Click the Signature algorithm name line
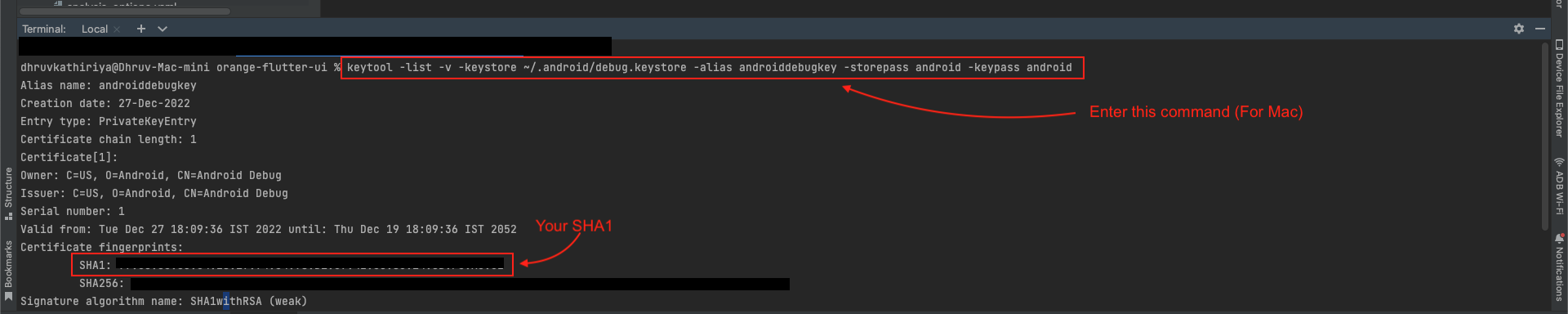This screenshot has height=314, width=1568. click(163, 302)
